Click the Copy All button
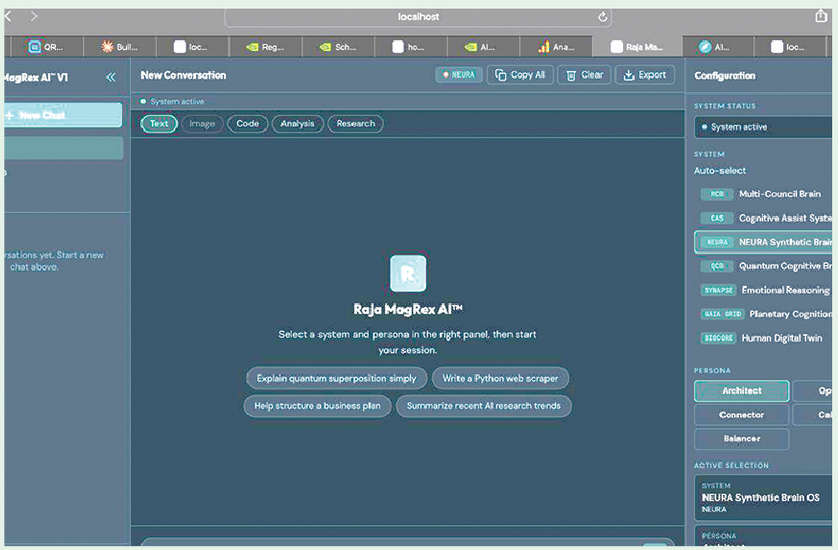Screen dimensions: 838x550 [x=519, y=75]
